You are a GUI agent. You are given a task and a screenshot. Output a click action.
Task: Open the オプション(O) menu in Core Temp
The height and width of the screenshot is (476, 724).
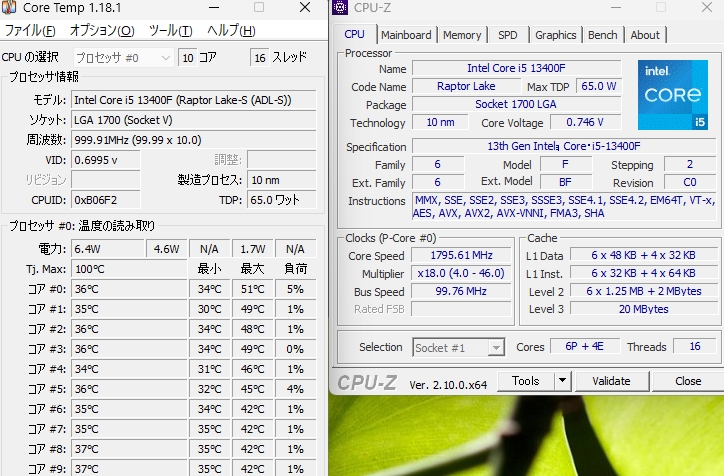pos(102,30)
